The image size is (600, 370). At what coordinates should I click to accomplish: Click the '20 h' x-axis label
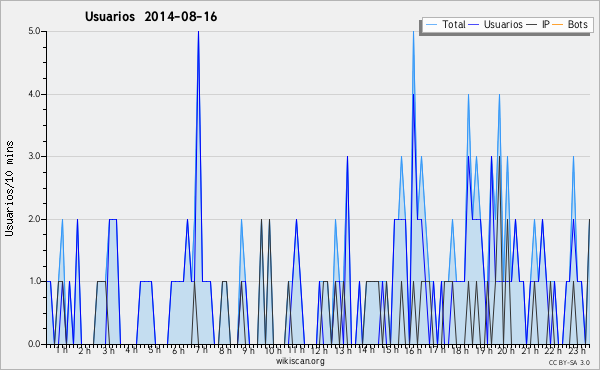point(507,351)
